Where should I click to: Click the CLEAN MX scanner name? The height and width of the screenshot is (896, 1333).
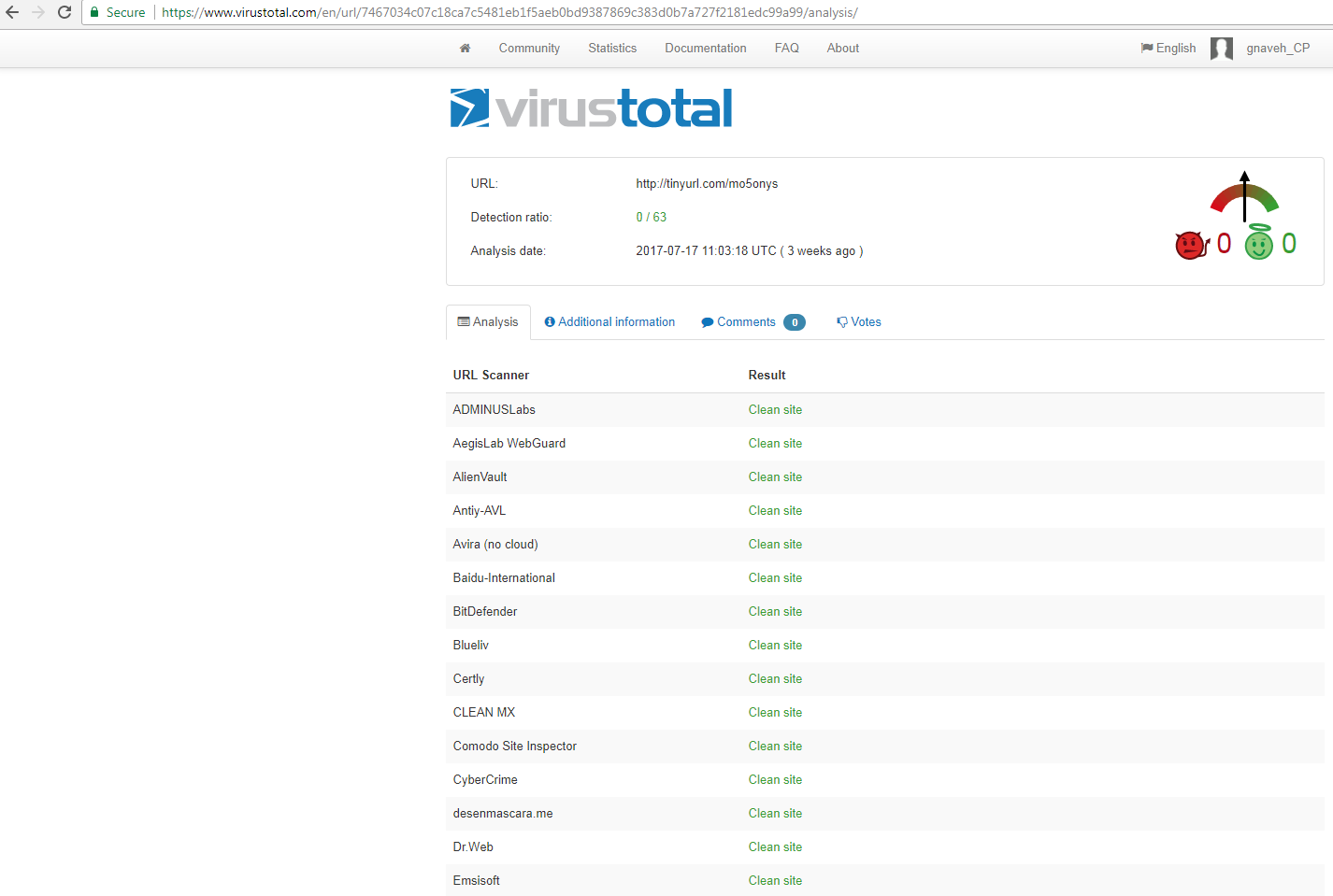click(484, 712)
